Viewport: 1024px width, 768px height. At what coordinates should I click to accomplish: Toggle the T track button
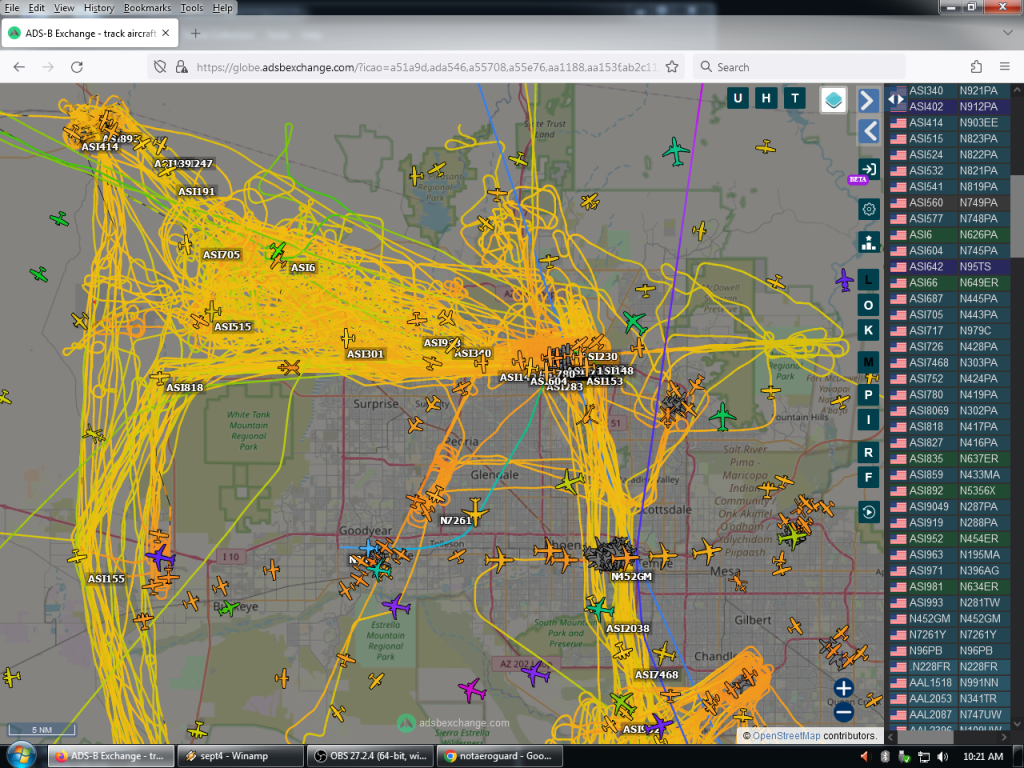tap(795, 99)
